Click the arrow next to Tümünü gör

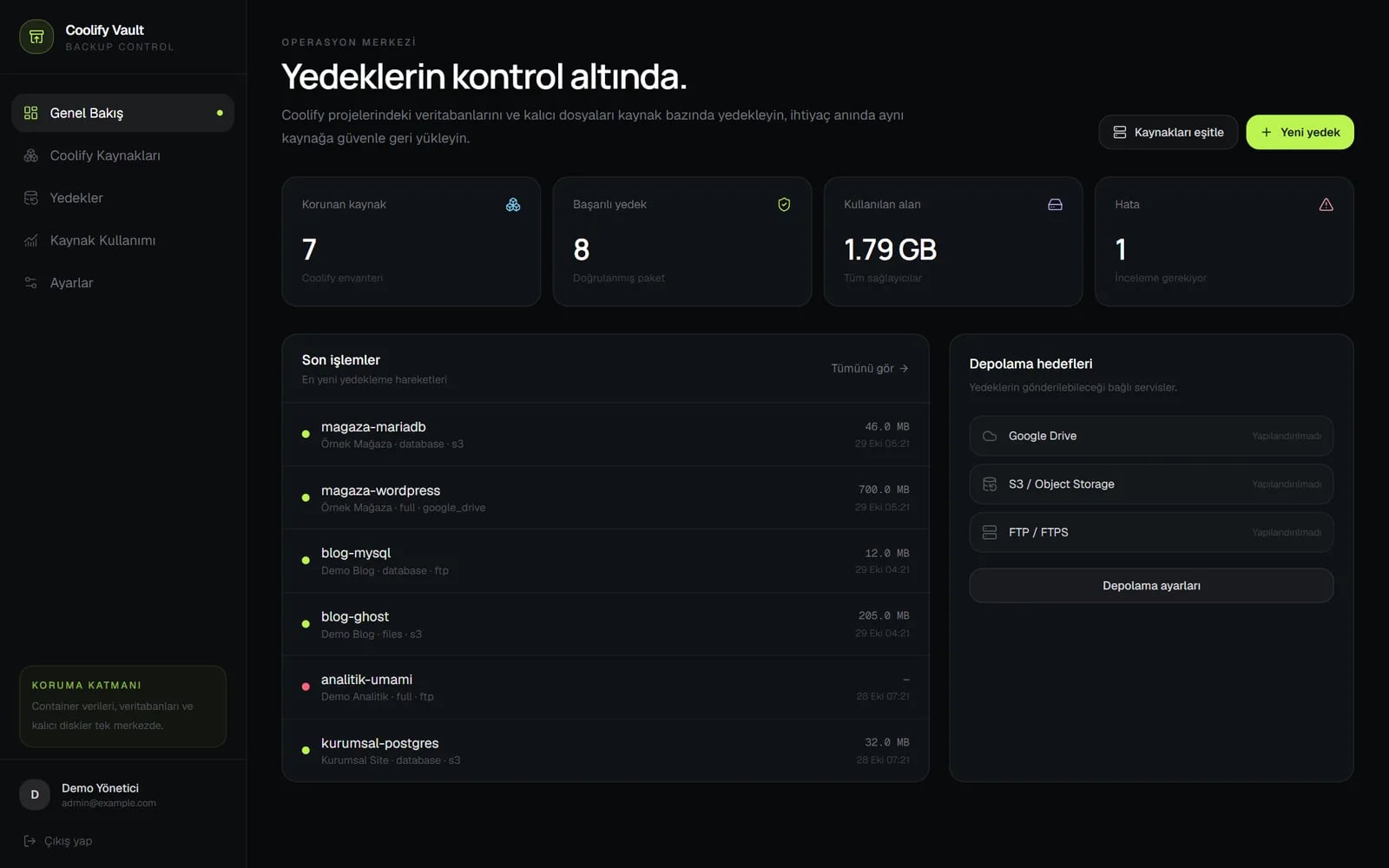(904, 368)
